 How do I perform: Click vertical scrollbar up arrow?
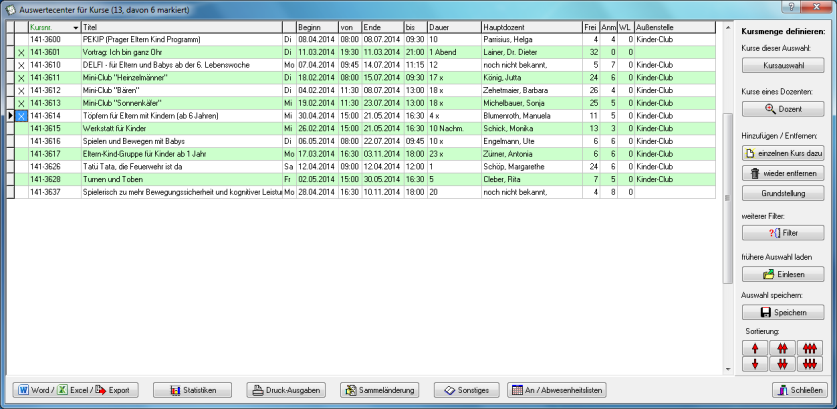point(728,27)
